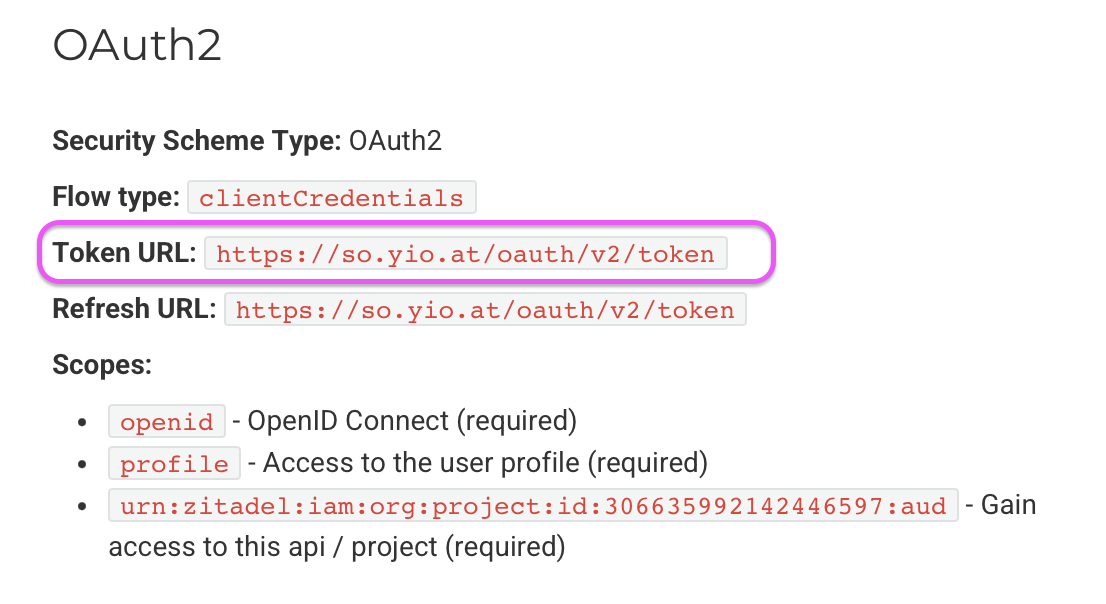
Task: Click the Flow type label
Action: click(x=115, y=197)
